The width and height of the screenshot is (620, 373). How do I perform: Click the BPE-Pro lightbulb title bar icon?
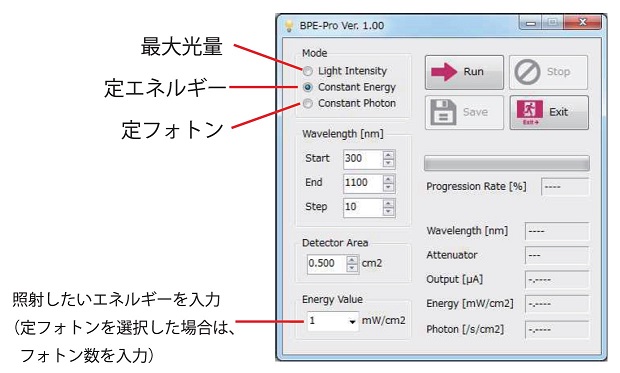click(x=289, y=26)
